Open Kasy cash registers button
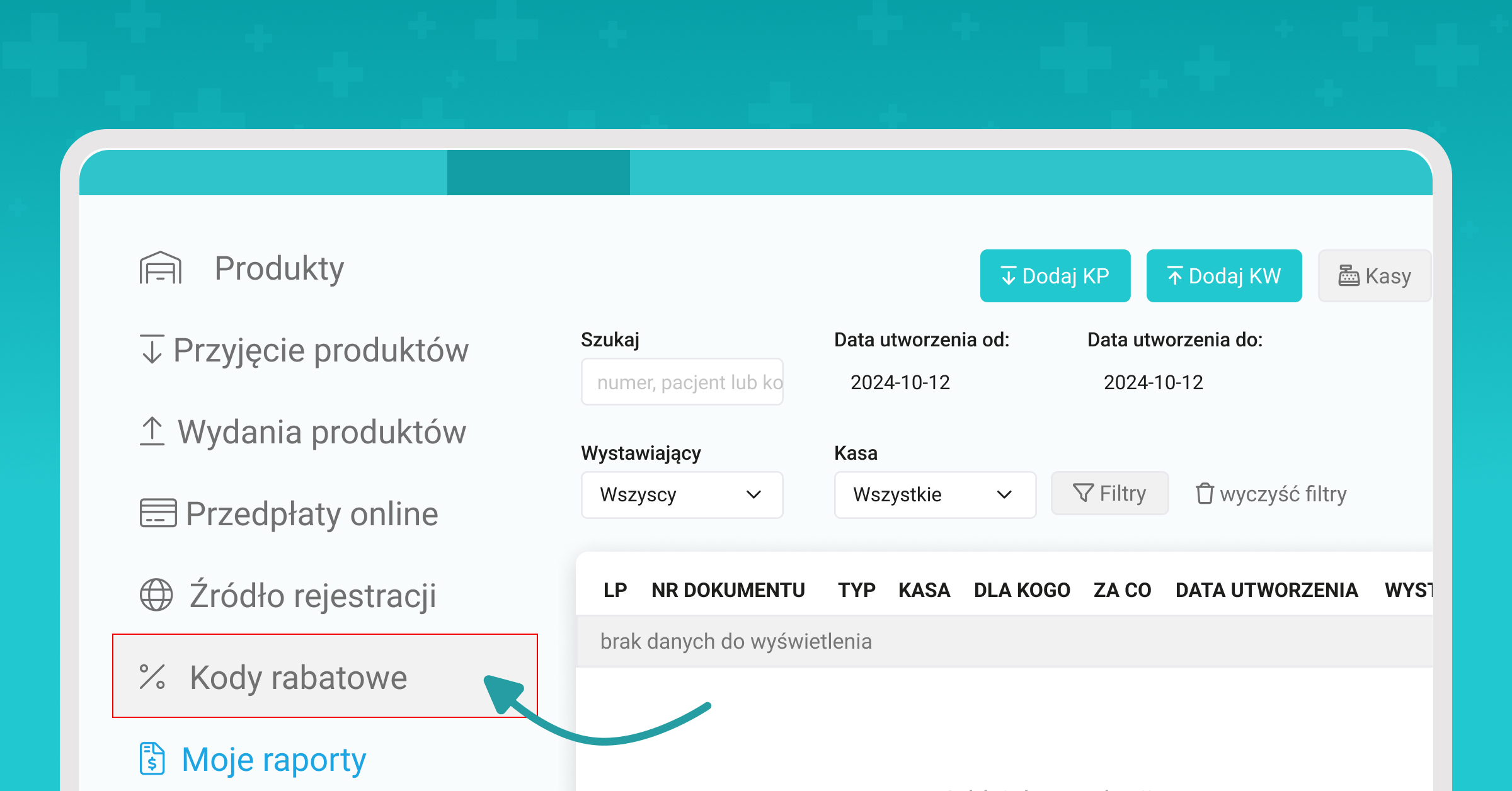 (1375, 276)
